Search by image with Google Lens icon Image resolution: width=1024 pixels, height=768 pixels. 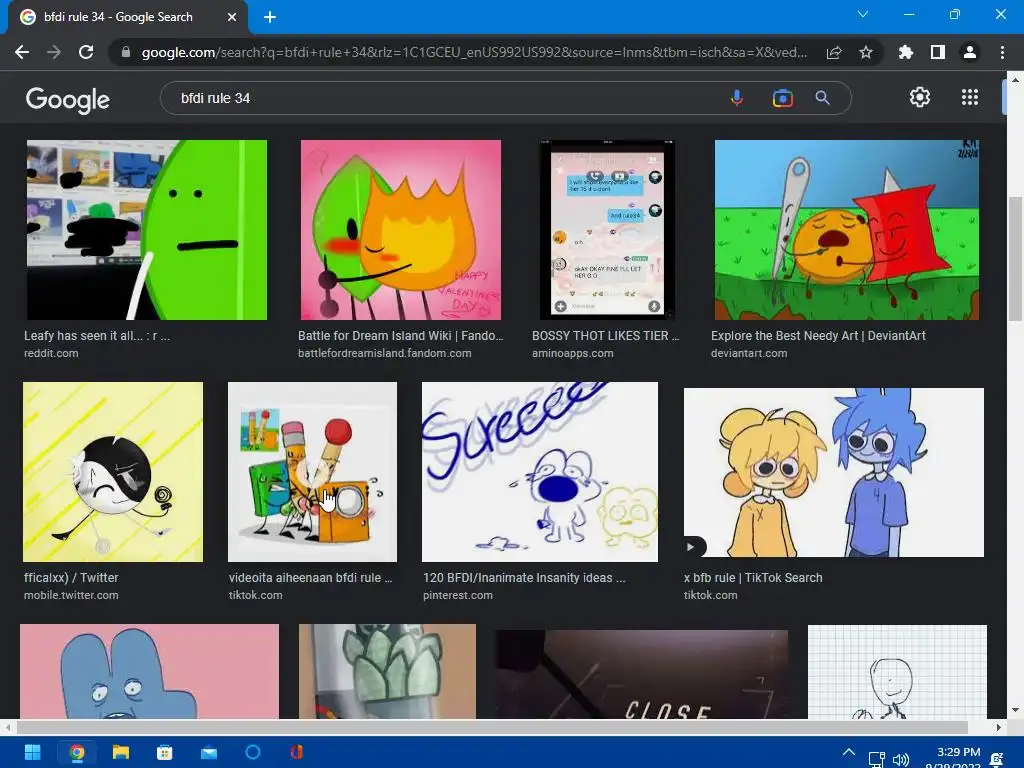782,98
